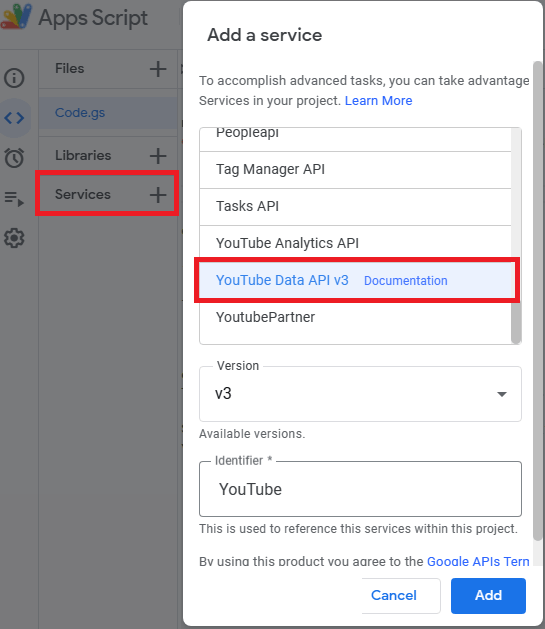Select YouTube Data API v3 service

pos(282,280)
